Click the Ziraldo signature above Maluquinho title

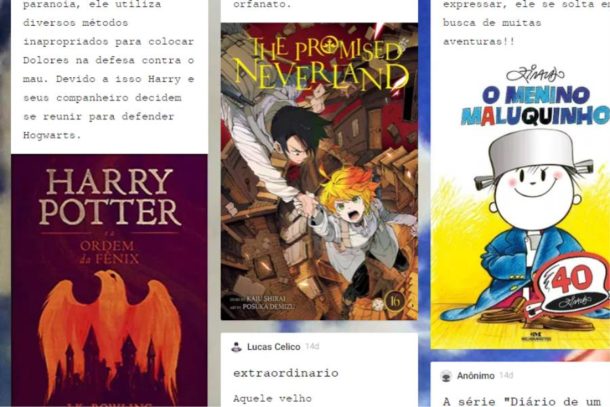pyautogui.click(x=535, y=74)
